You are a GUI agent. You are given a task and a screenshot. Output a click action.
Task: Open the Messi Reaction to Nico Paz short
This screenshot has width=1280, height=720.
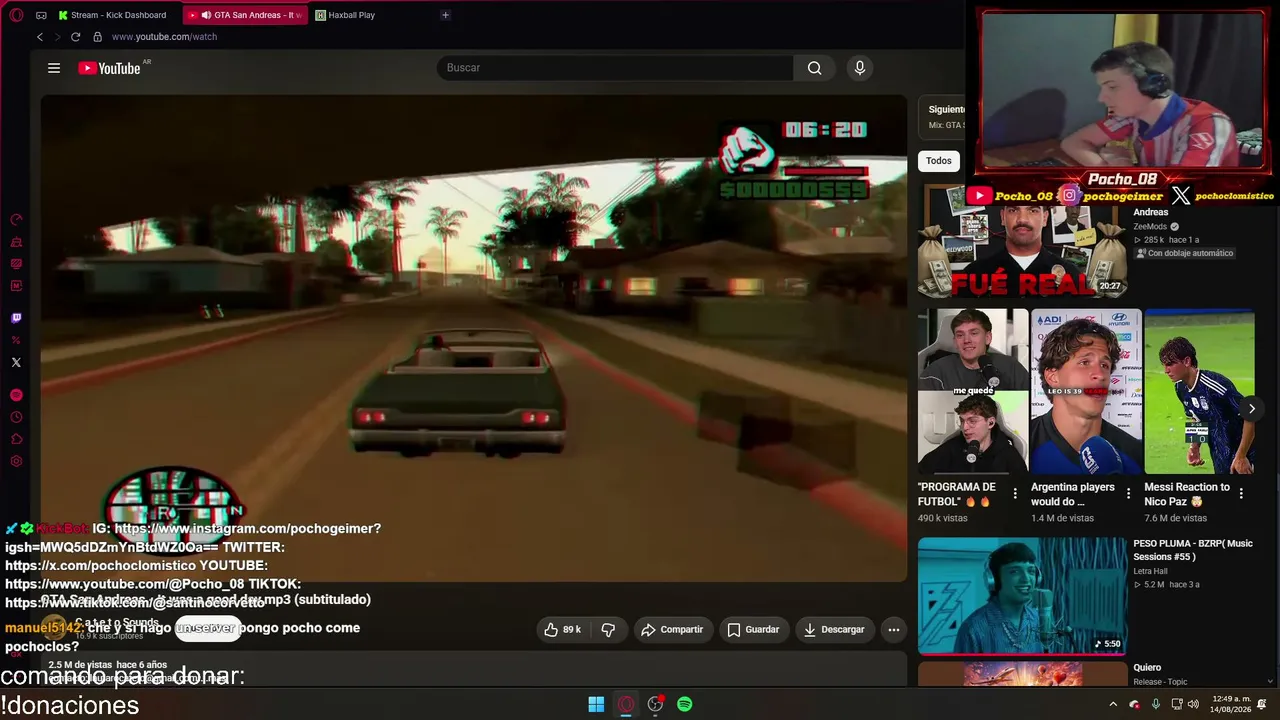1199,391
